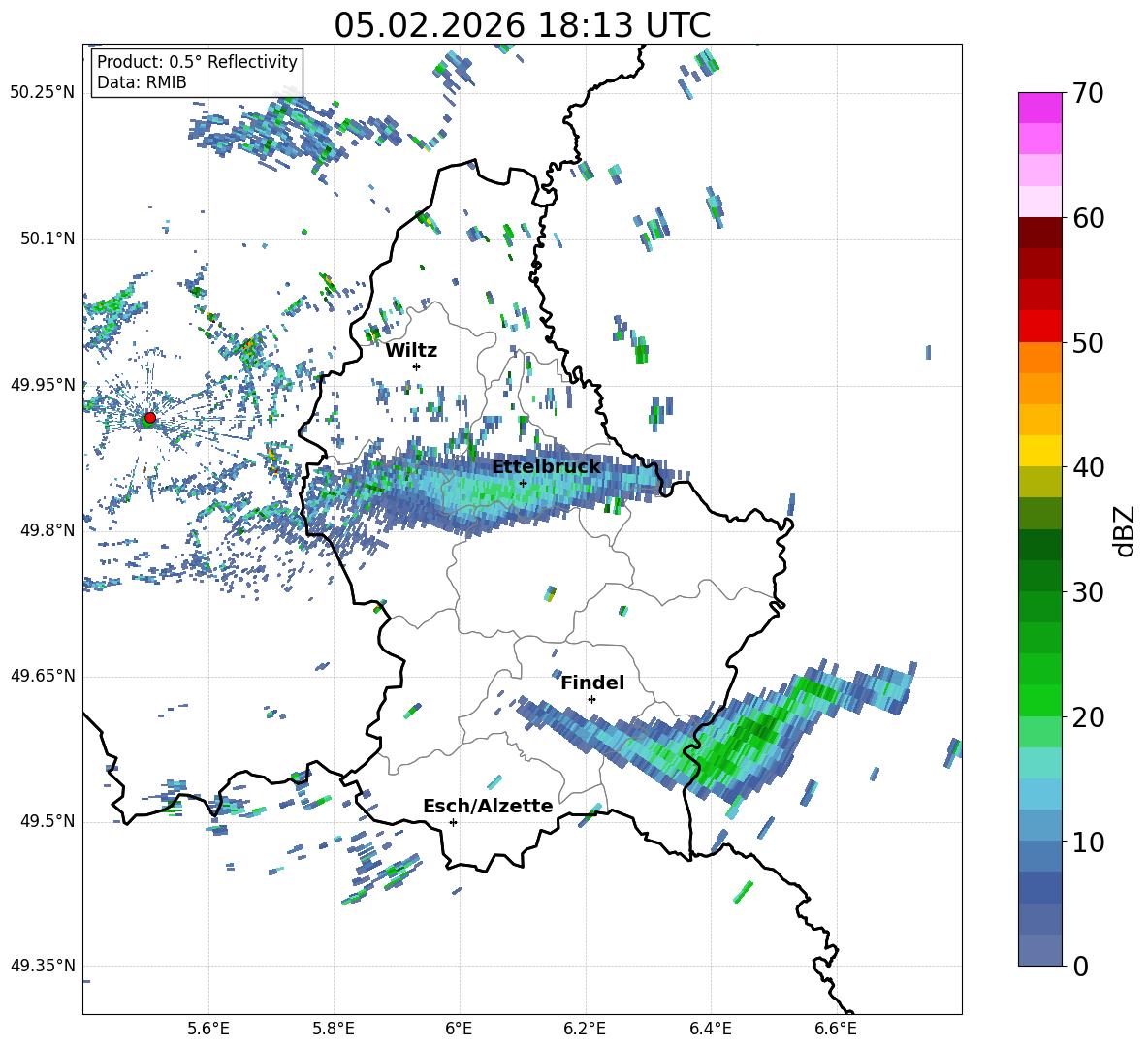1148x1048 pixels.
Task: Click the 49.35°N latitude label
Action: coord(43,966)
